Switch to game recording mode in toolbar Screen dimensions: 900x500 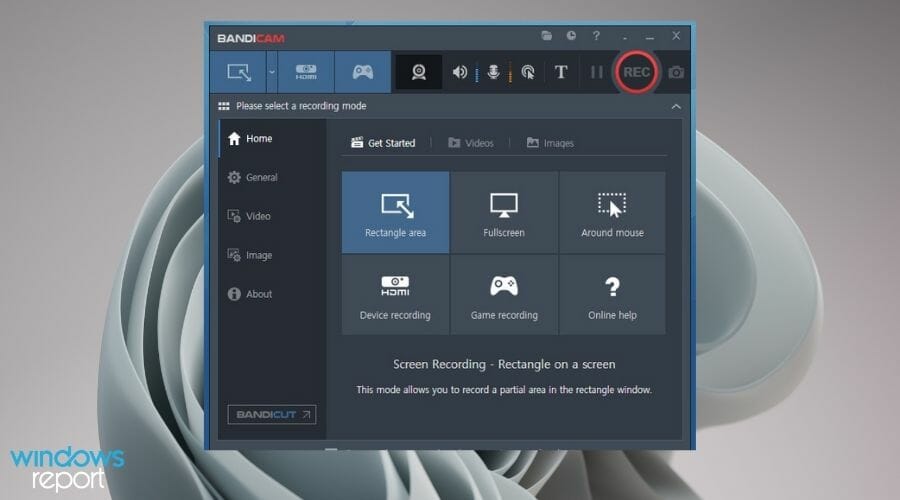(x=363, y=72)
